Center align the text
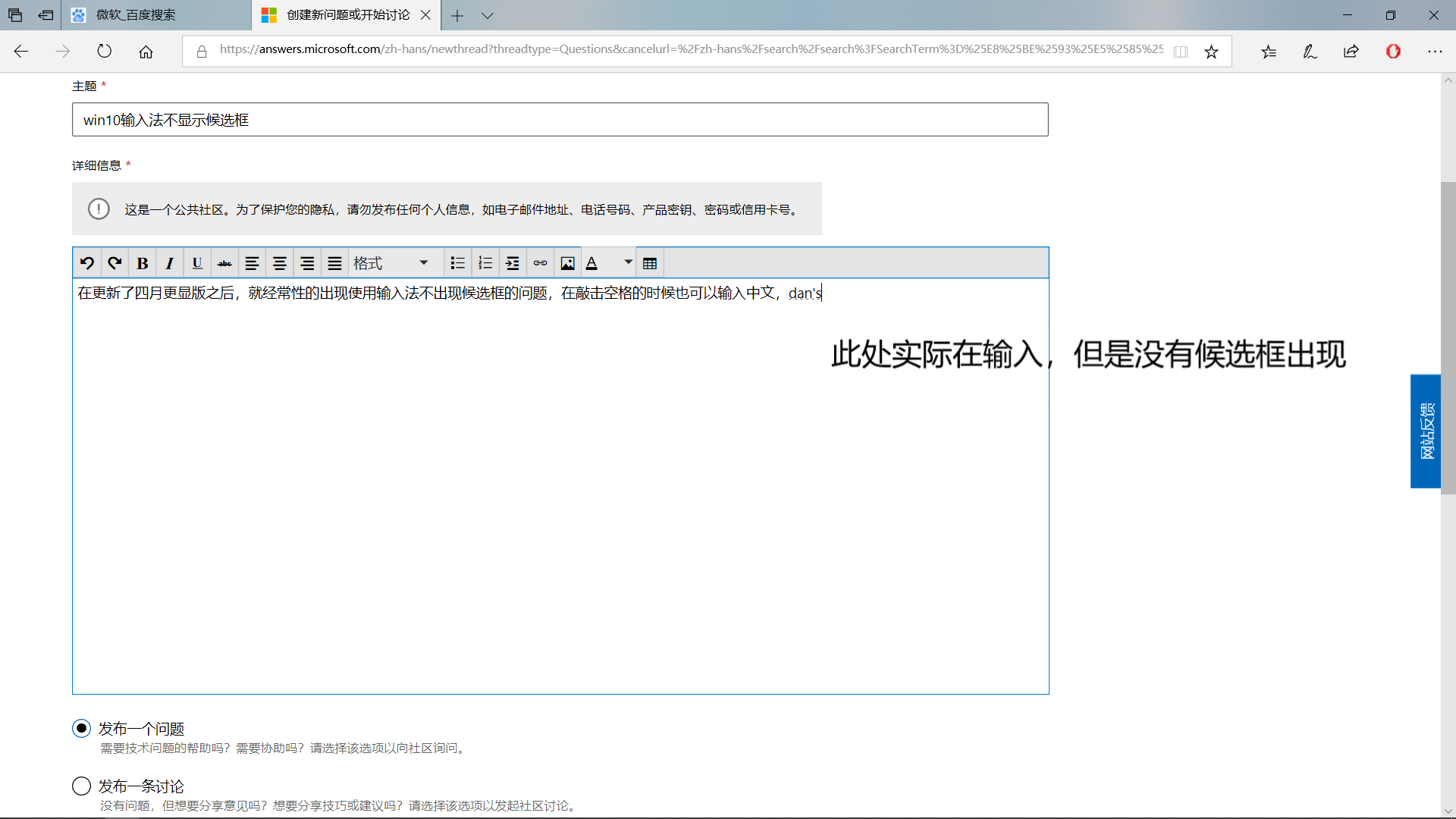 point(279,263)
